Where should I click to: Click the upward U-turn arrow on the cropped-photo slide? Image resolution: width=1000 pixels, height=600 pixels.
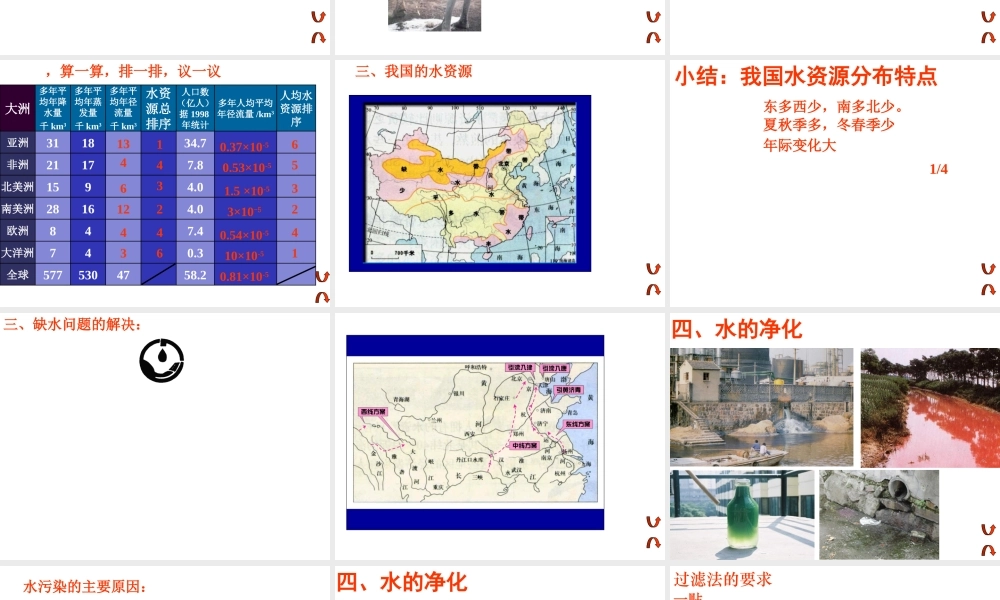(x=653, y=17)
